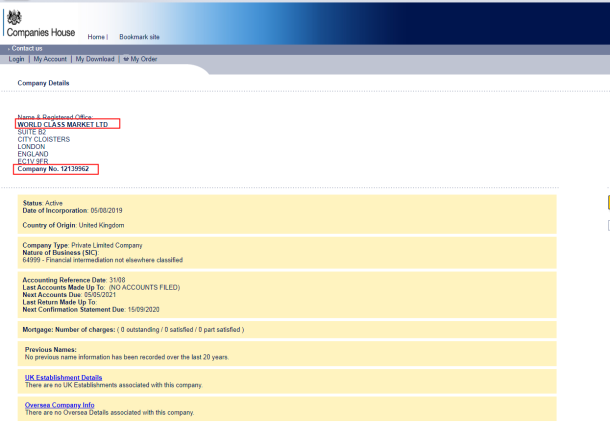Click Name & Registered Office label
The image size is (610, 423).
(55, 117)
